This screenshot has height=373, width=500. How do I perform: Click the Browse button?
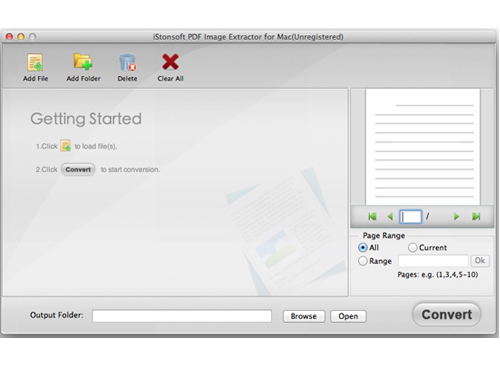(304, 316)
